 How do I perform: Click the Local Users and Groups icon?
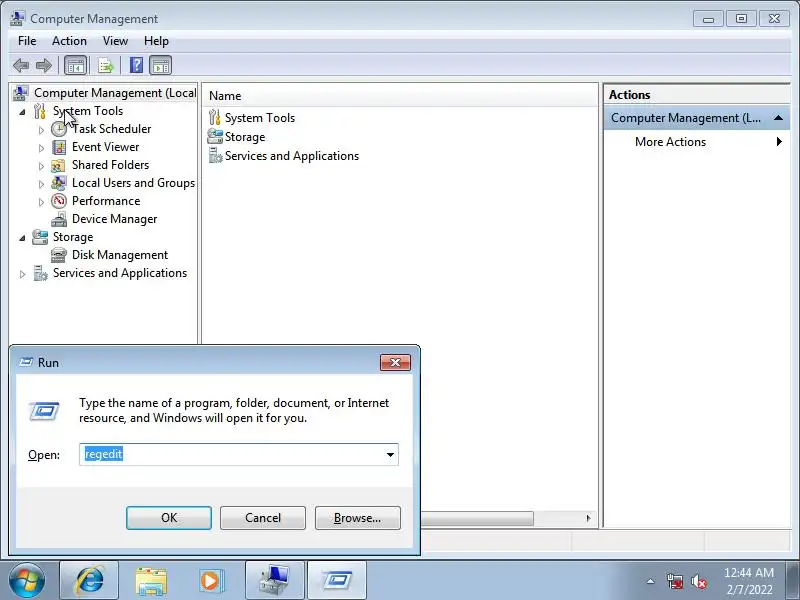(59, 183)
